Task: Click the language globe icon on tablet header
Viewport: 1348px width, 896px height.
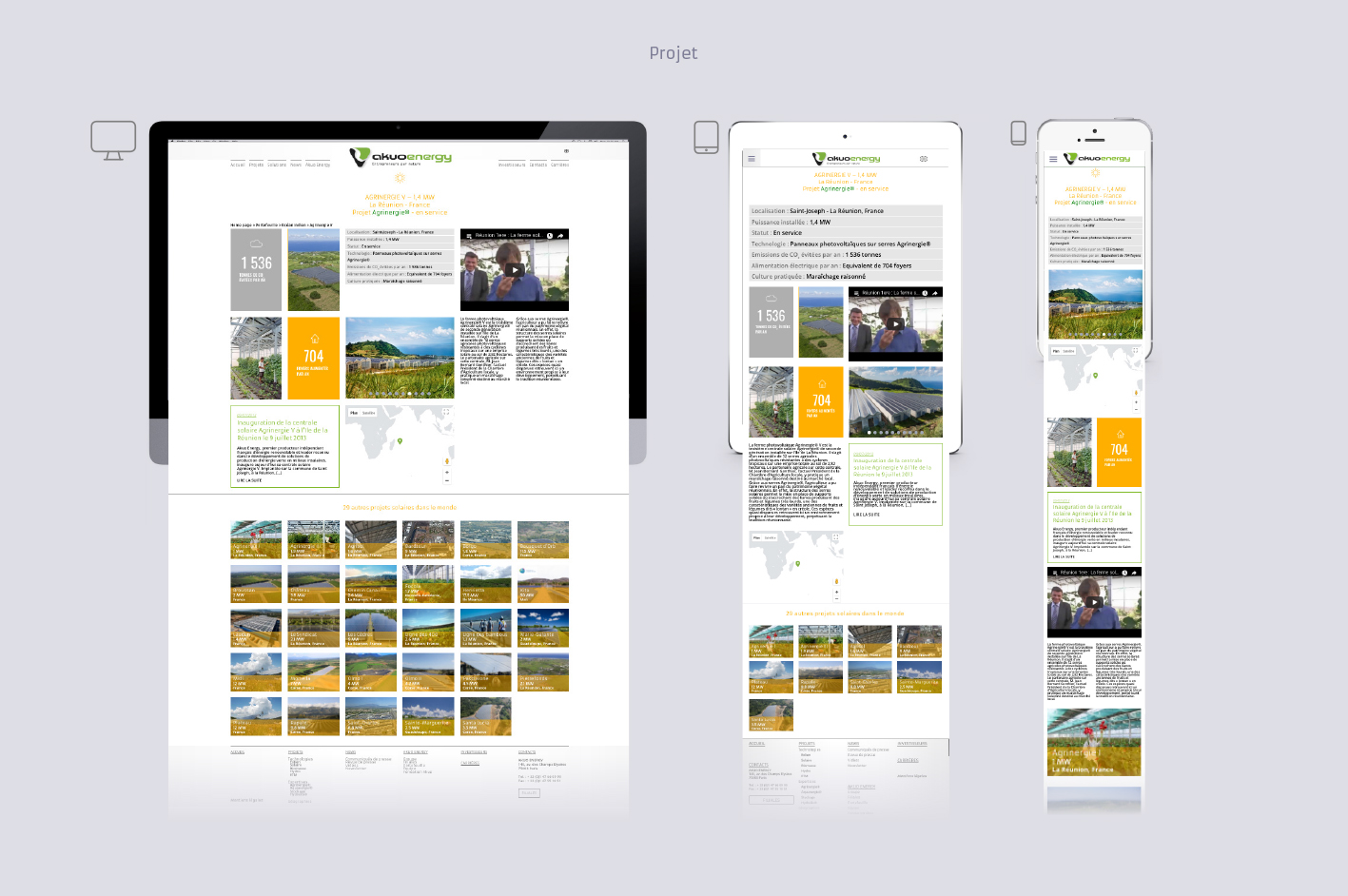Action: (x=924, y=159)
